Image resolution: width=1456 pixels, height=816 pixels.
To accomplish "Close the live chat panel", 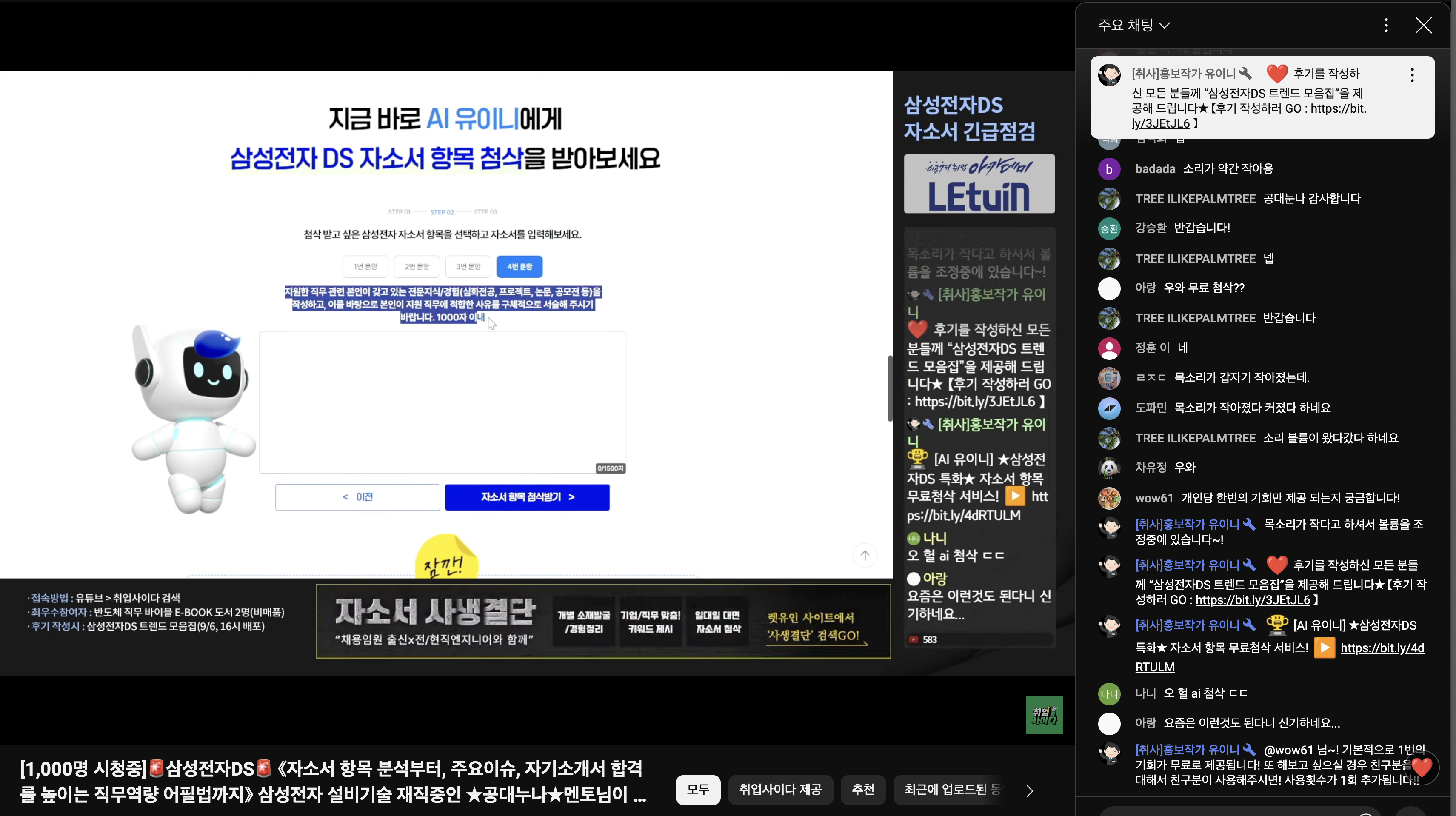I will click(1423, 25).
